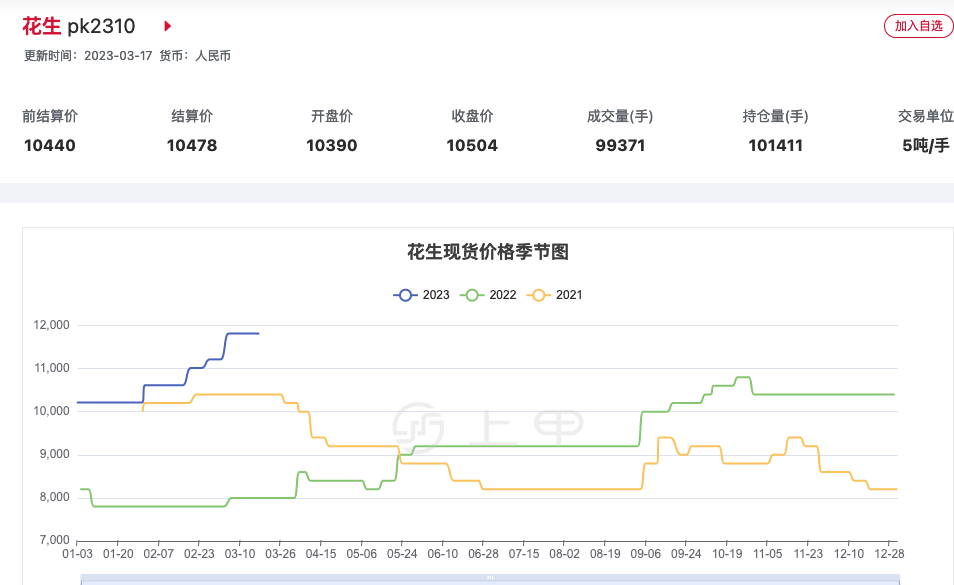The width and height of the screenshot is (954, 585).
Task: Expand the red triangle next to pk2310
Action: tap(167, 26)
